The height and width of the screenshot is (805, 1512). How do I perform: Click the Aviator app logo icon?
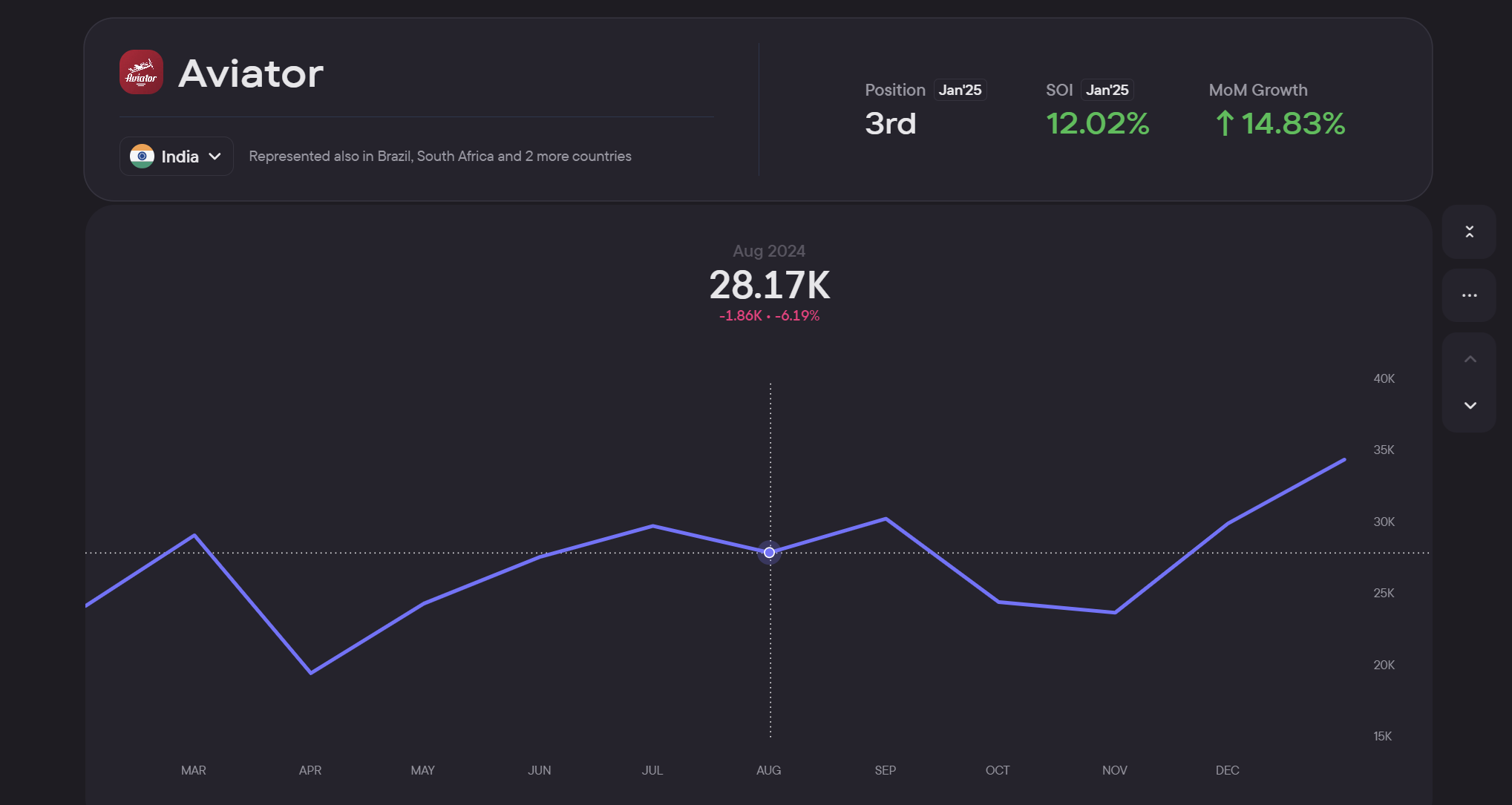click(x=141, y=72)
